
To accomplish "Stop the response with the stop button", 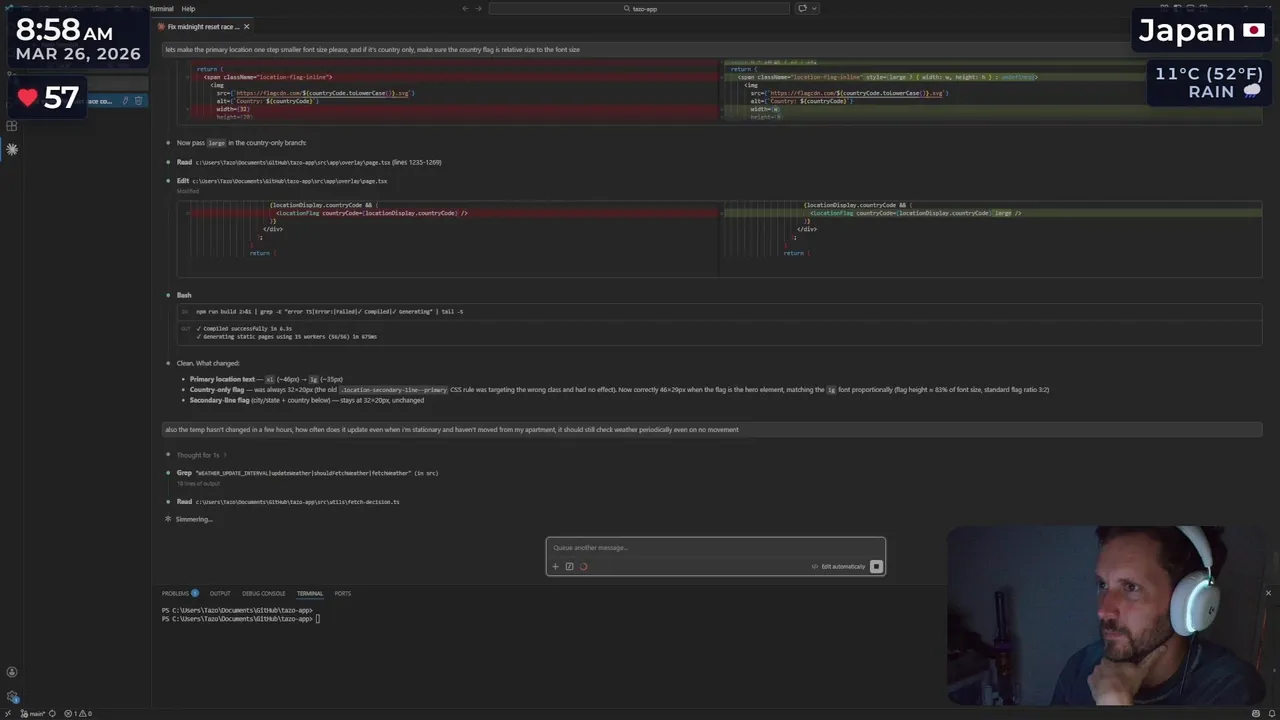I will coord(876,566).
